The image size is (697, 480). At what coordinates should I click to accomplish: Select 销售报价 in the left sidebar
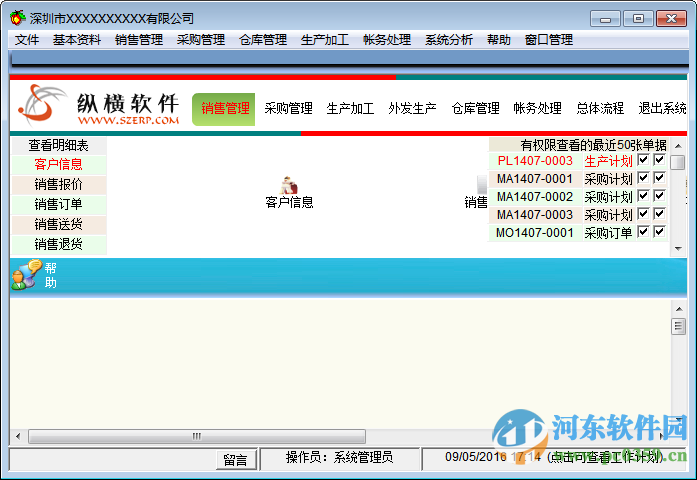tap(58, 184)
